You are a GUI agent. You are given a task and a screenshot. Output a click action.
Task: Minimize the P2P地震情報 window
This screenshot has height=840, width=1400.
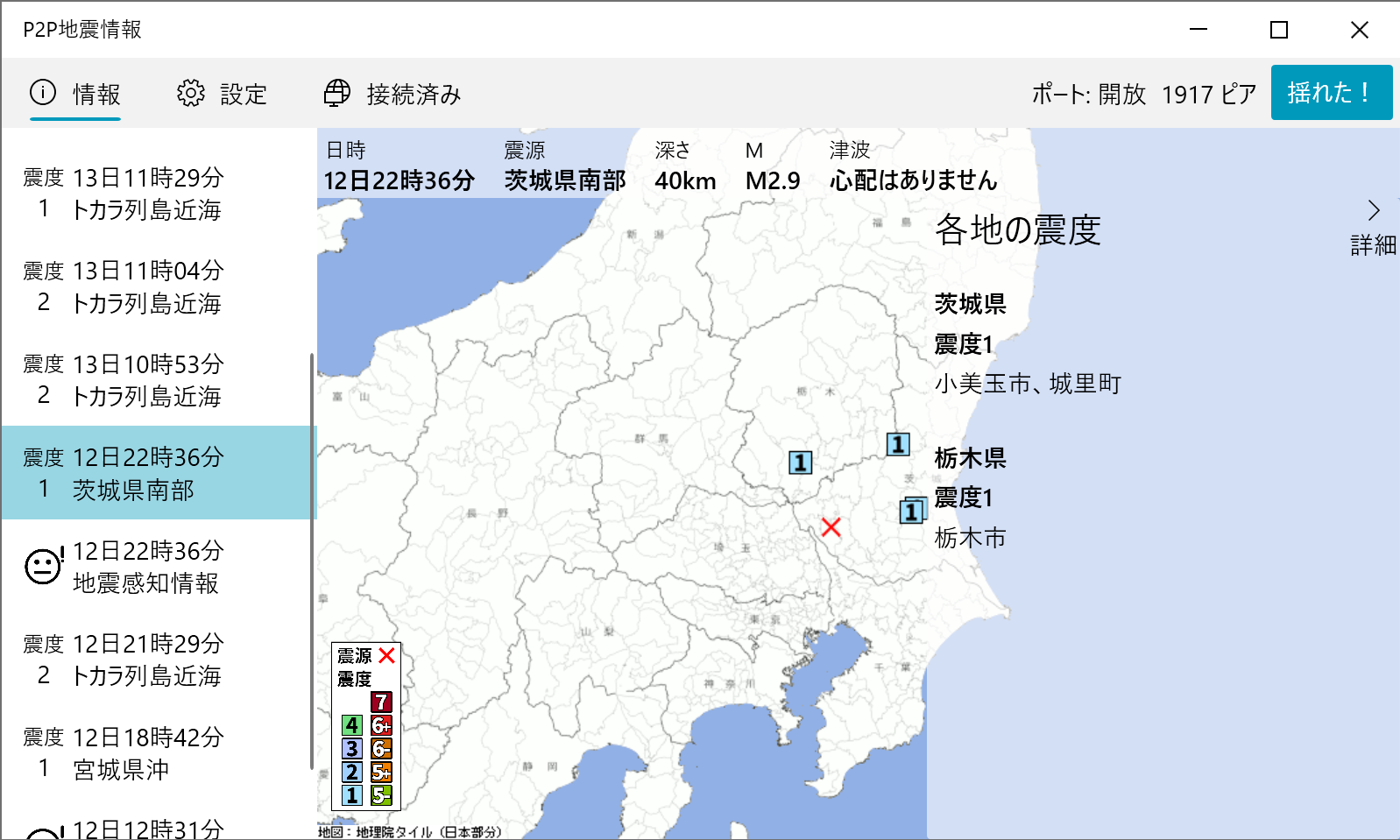1198,30
